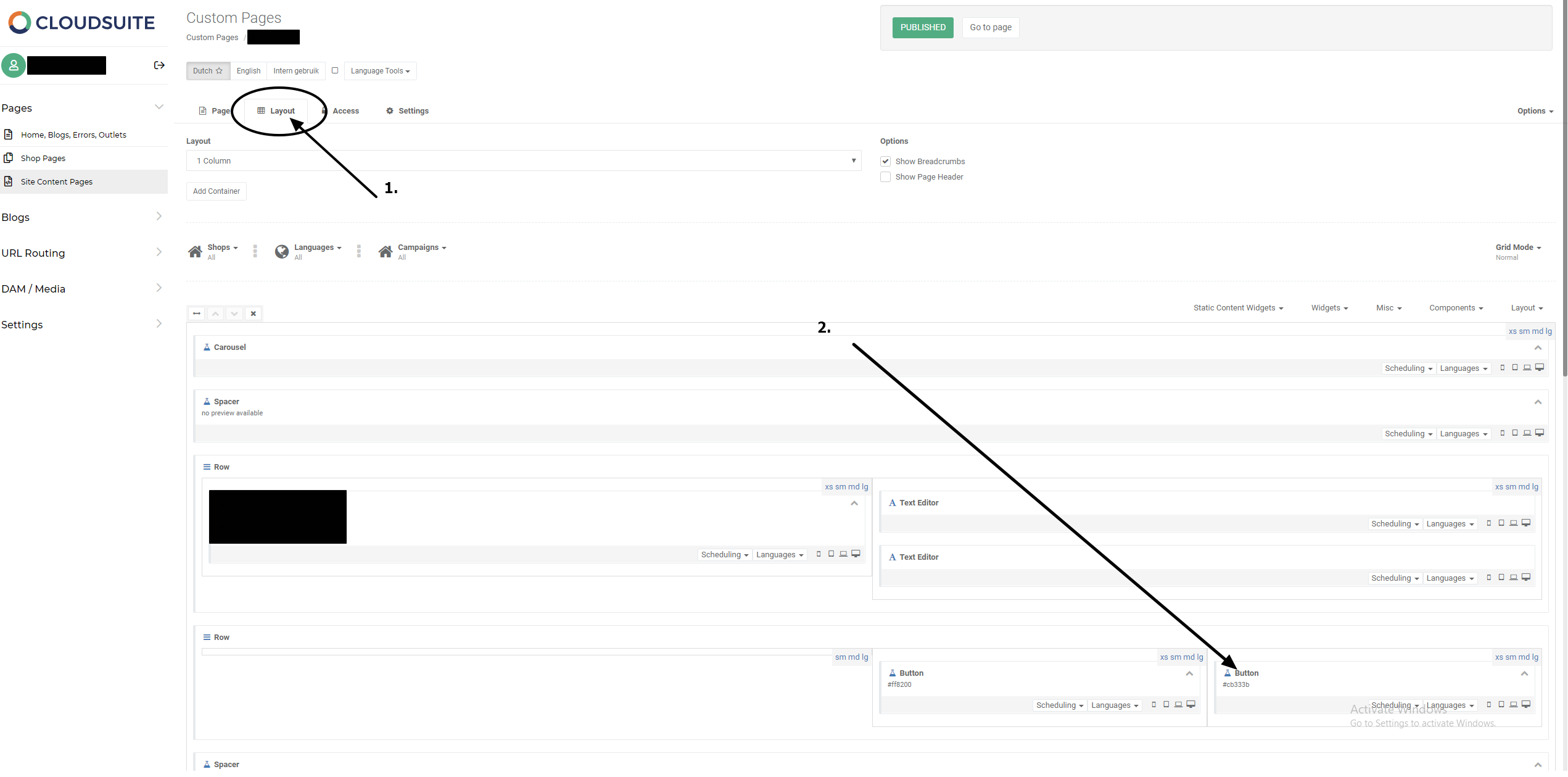The image size is (1568, 777).
Task: Click the Shop Pages sidebar icon
Action: (9, 158)
